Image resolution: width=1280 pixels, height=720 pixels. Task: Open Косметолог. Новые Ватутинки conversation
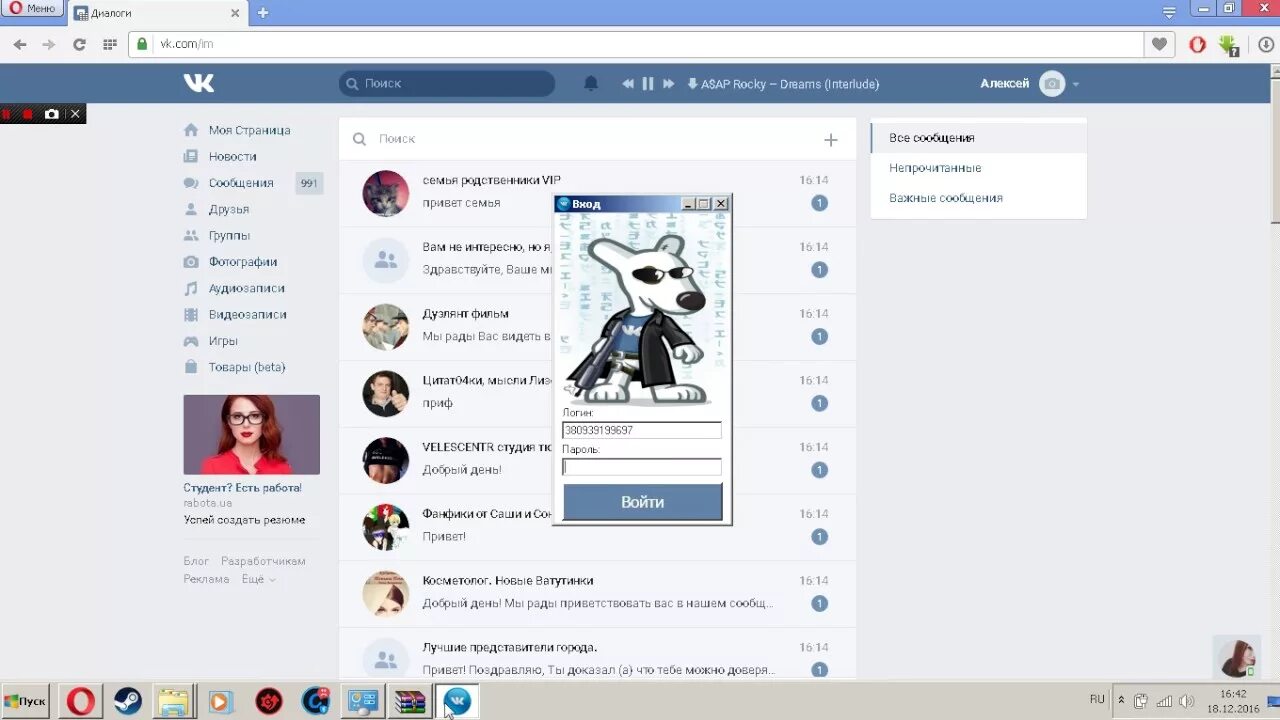[597, 594]
